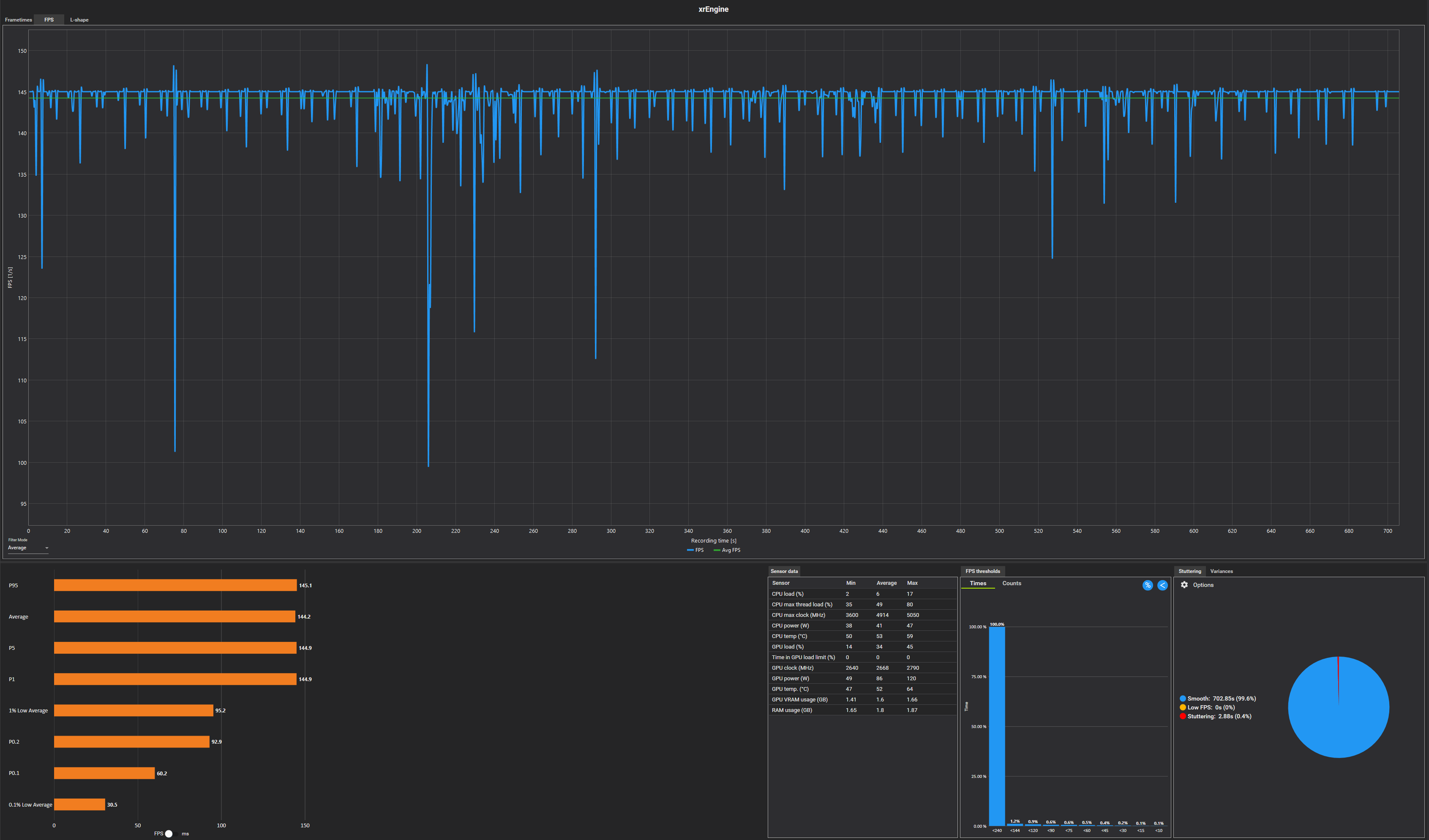Open the L-shape tab

(79, 20)
